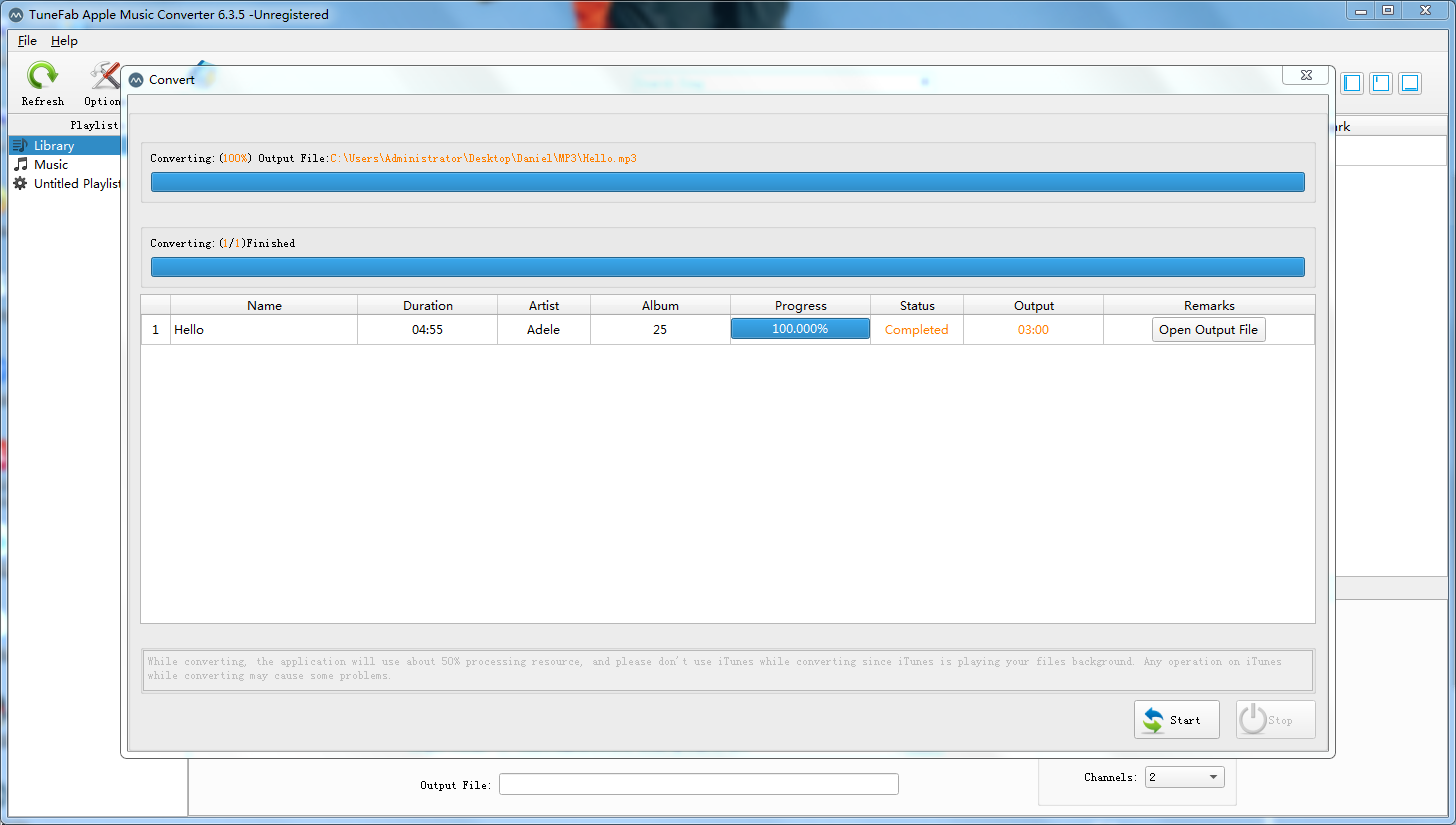Click the Stop conversion button
Image resolution: width=1456 pixels, height=825 pixels.
[1275, 720]
